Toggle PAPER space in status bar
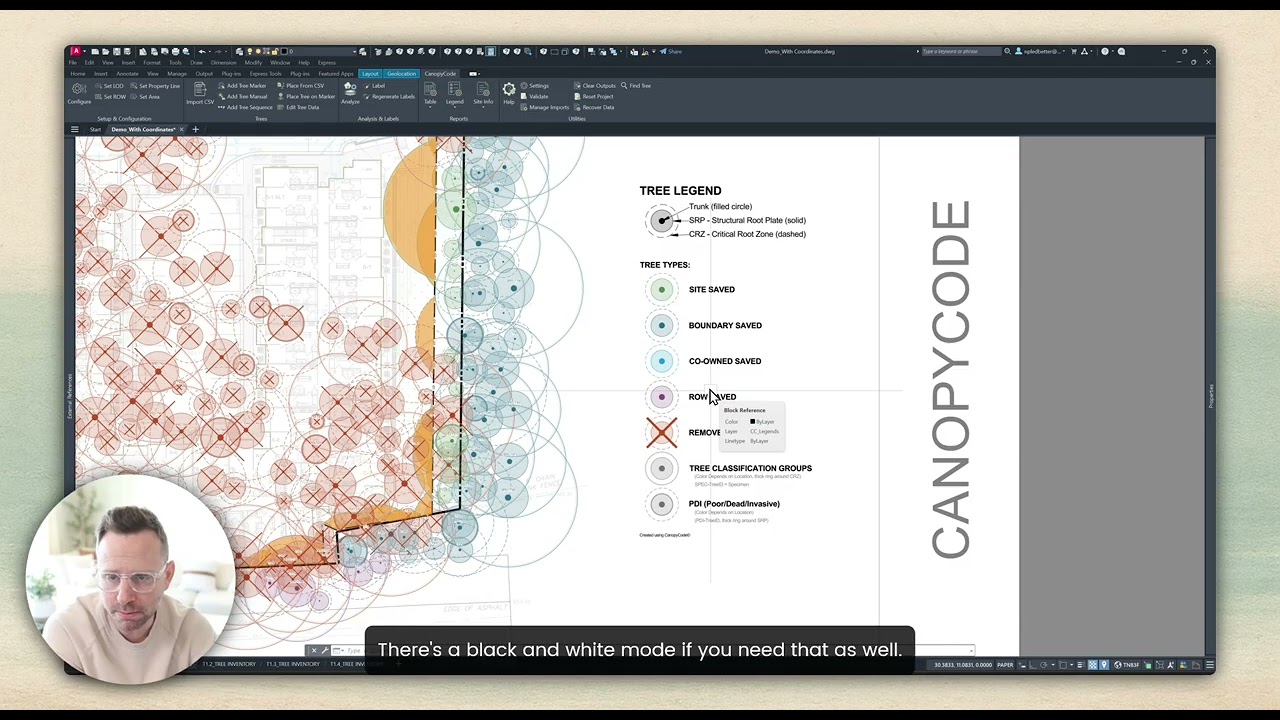This screenshot has width=1280, height=720. click(1005, 665)
